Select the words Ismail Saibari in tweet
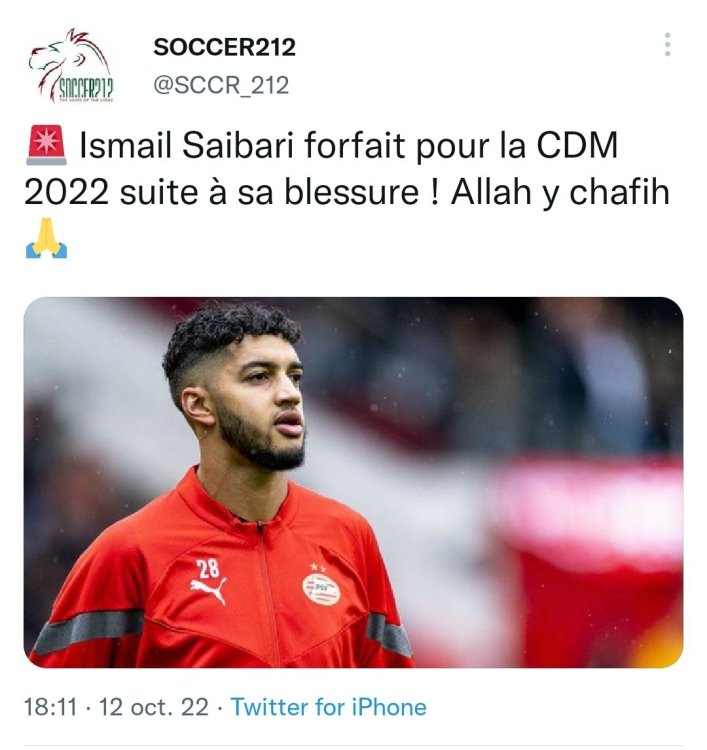 pos(187,145)
